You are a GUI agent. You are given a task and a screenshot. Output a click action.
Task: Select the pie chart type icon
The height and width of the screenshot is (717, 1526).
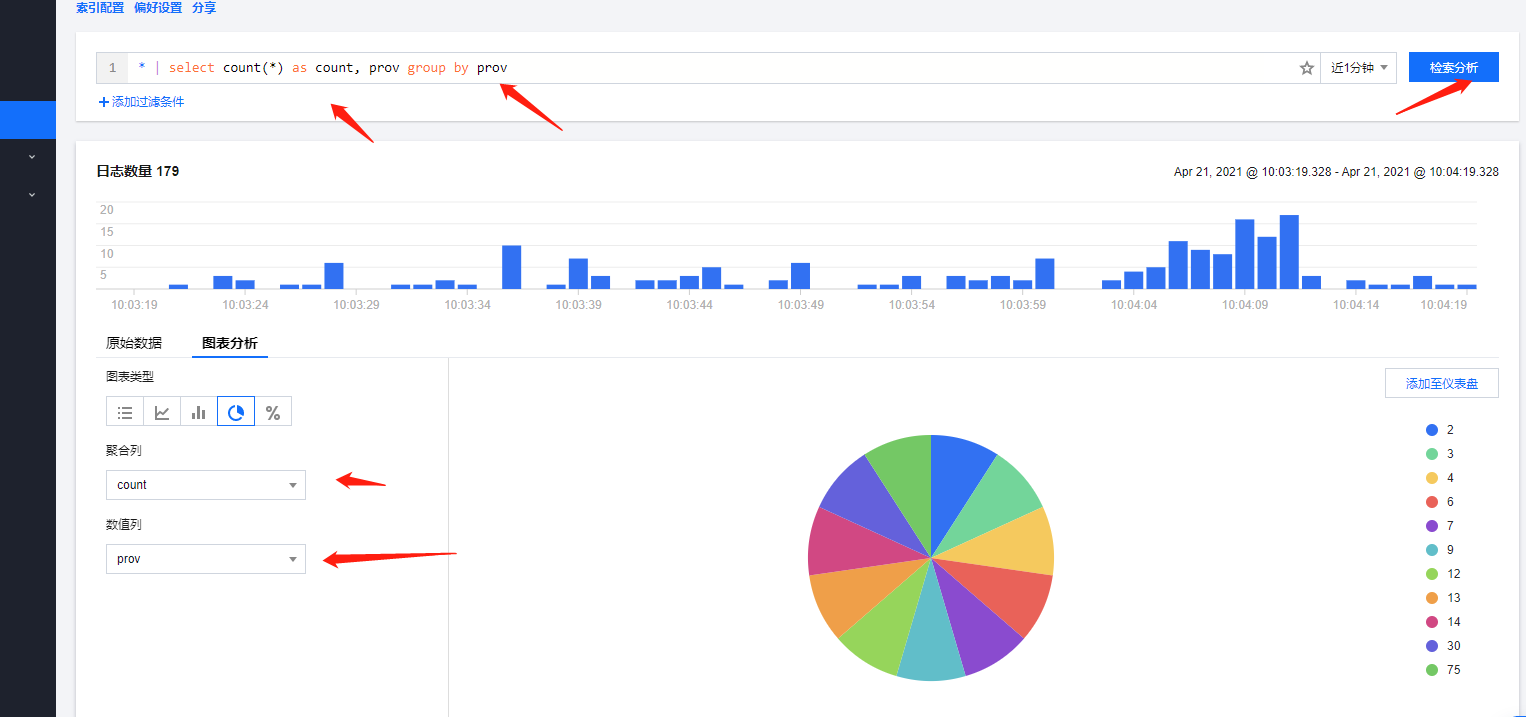(x=236, y=412)
